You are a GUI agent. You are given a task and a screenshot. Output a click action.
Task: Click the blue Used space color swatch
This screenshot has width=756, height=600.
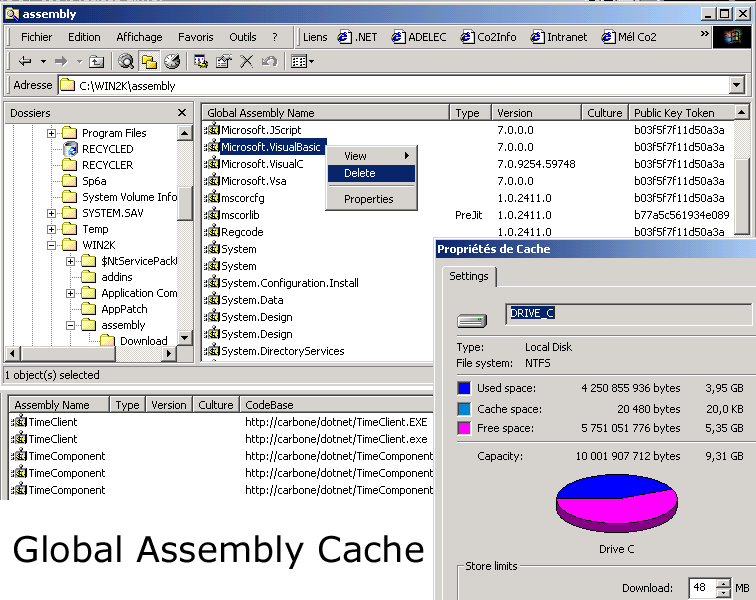coord(464,388)
